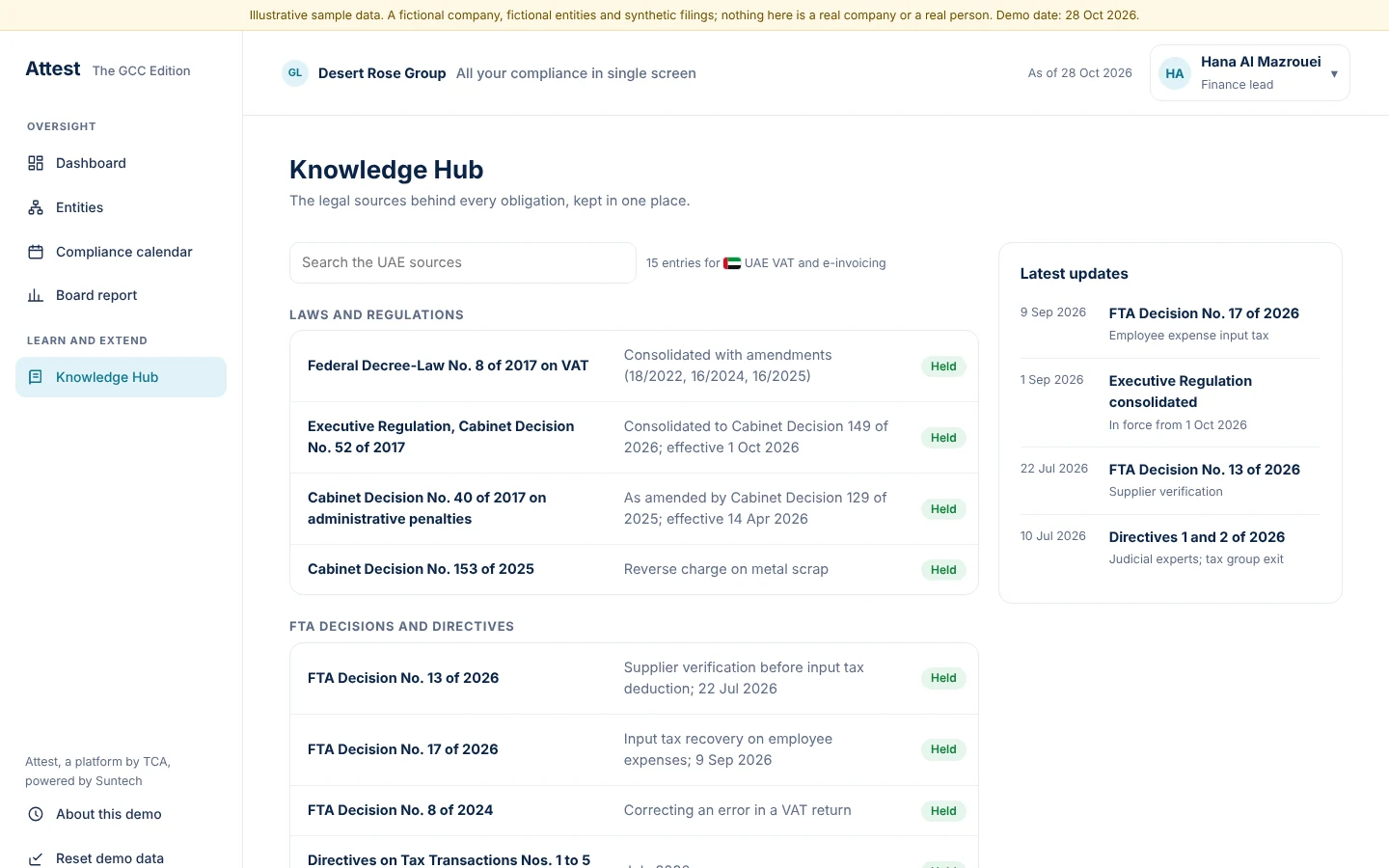The height and width of the screenshot is (868, 1389).
Task: Open the Hana Al Mazrouei user dropdown arrow
Action: tap(1334, 73)
